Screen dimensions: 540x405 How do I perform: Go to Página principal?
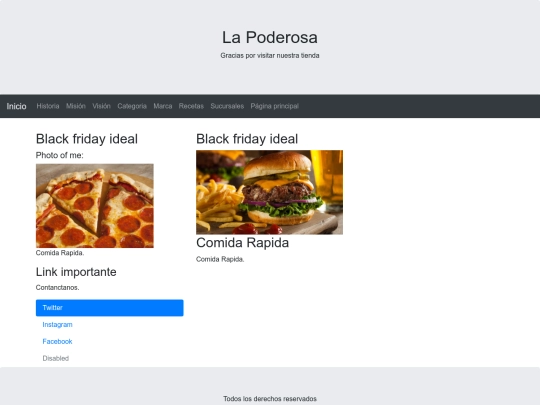274,106
